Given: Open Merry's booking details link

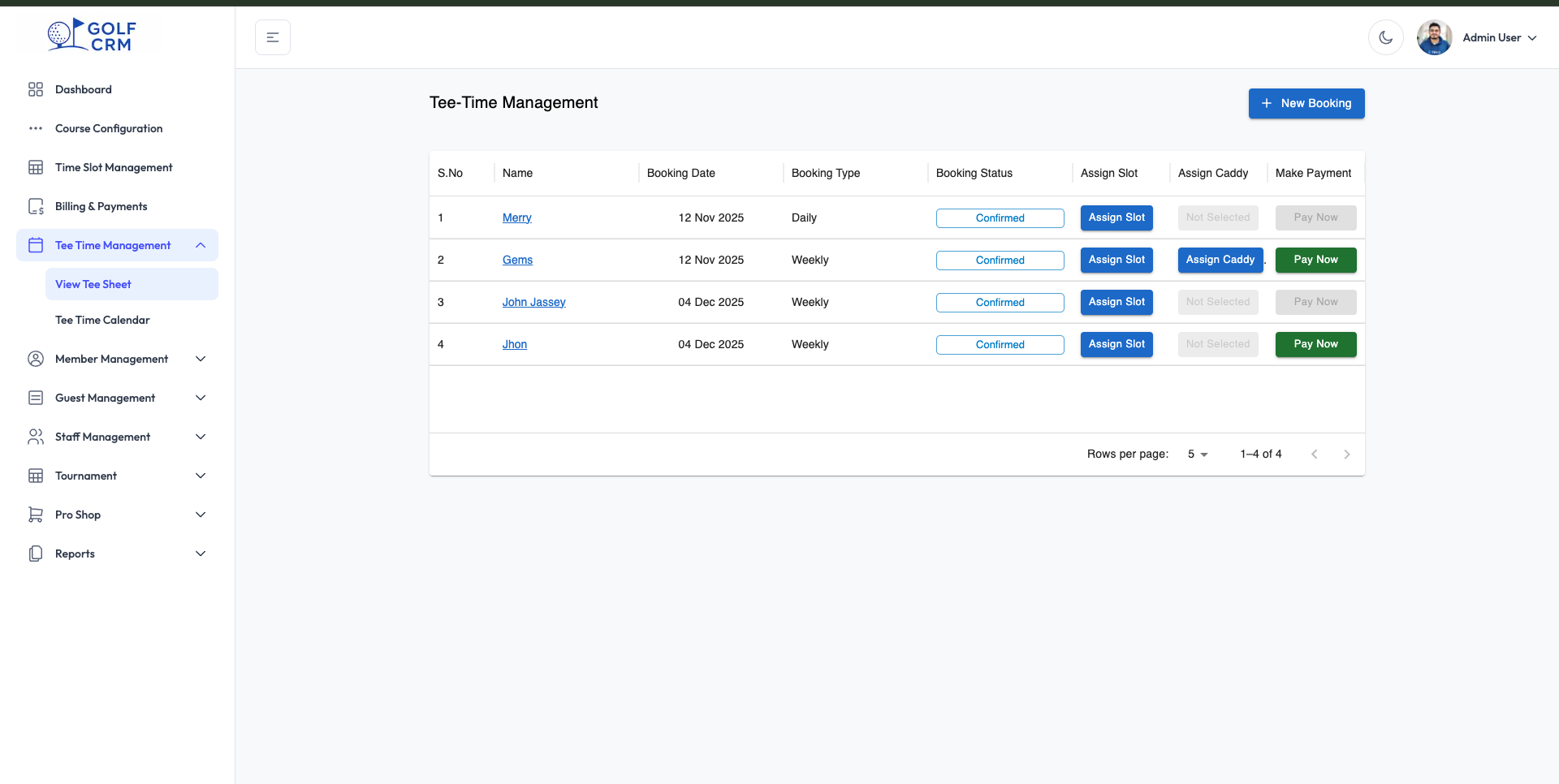Looking at the screenshot, I should pos(516,218).
